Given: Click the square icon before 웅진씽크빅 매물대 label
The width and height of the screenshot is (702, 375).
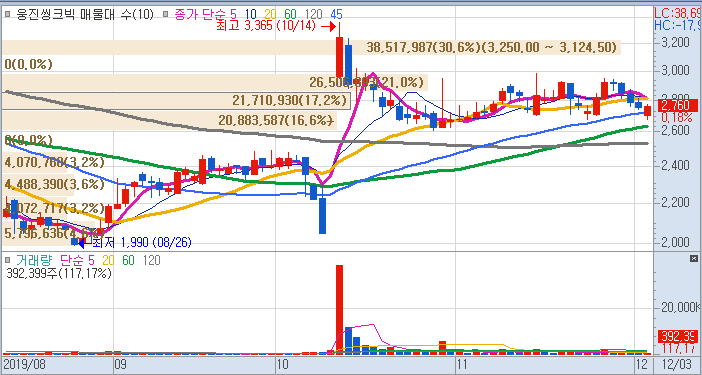Looking at the screenshot, I should [8, 14].
